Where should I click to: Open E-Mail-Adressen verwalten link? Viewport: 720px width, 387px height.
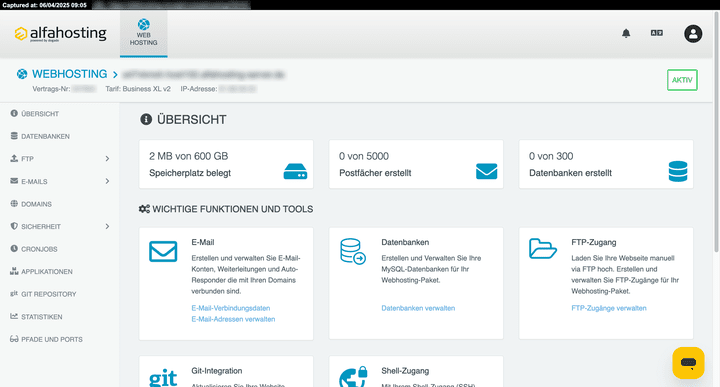[233, 319]
